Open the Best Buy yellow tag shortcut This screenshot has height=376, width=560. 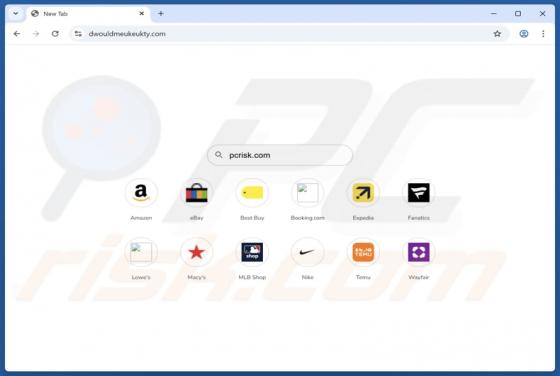pos(252,193)
